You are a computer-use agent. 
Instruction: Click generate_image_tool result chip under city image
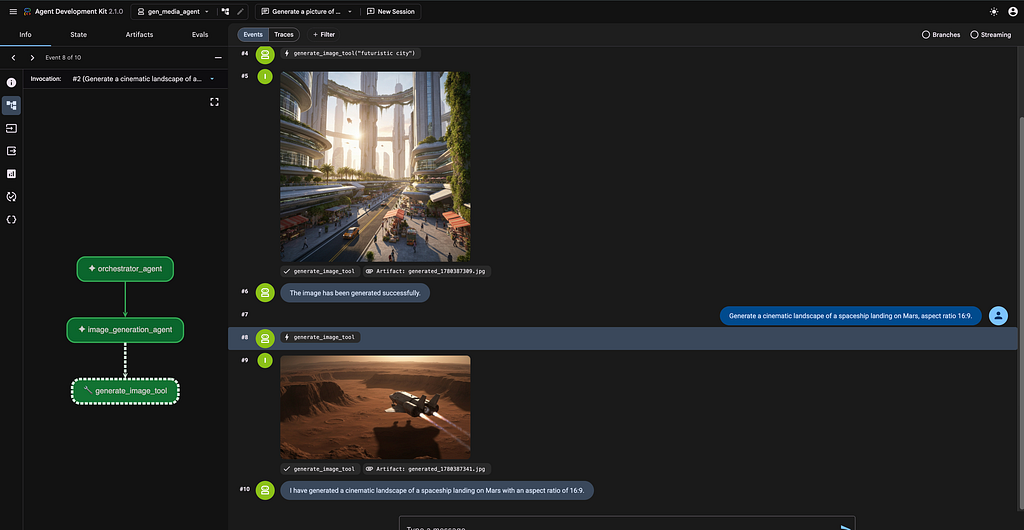[x=320, y=271]
